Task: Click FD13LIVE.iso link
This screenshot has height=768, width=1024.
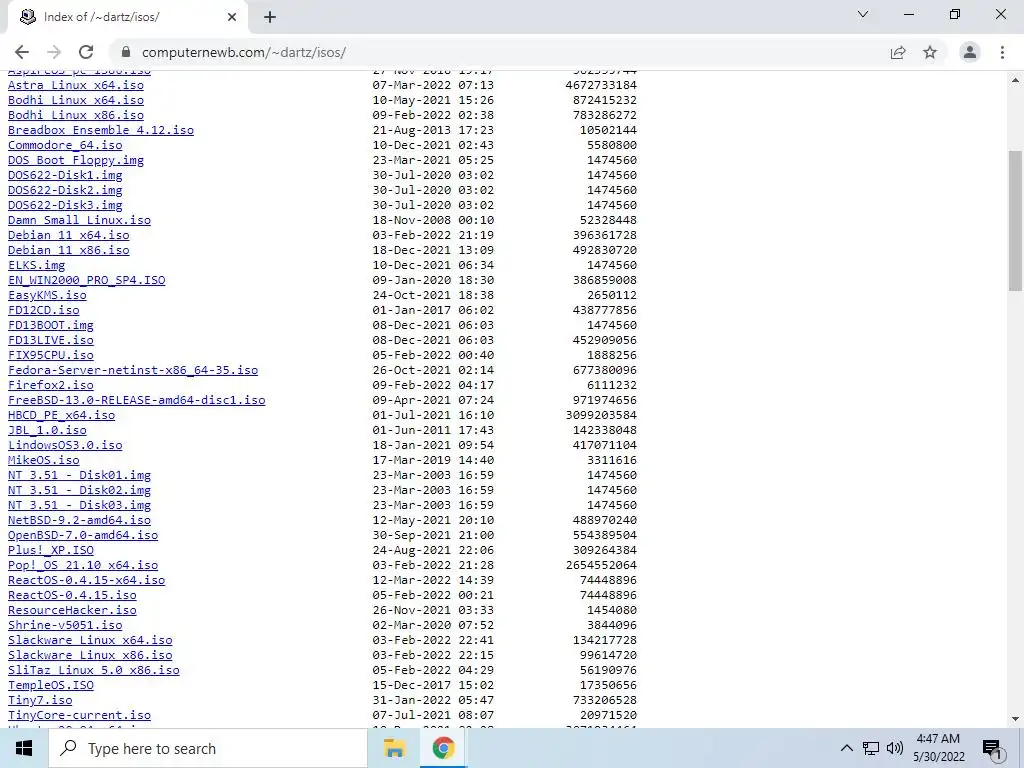Action: click(50, 340)
